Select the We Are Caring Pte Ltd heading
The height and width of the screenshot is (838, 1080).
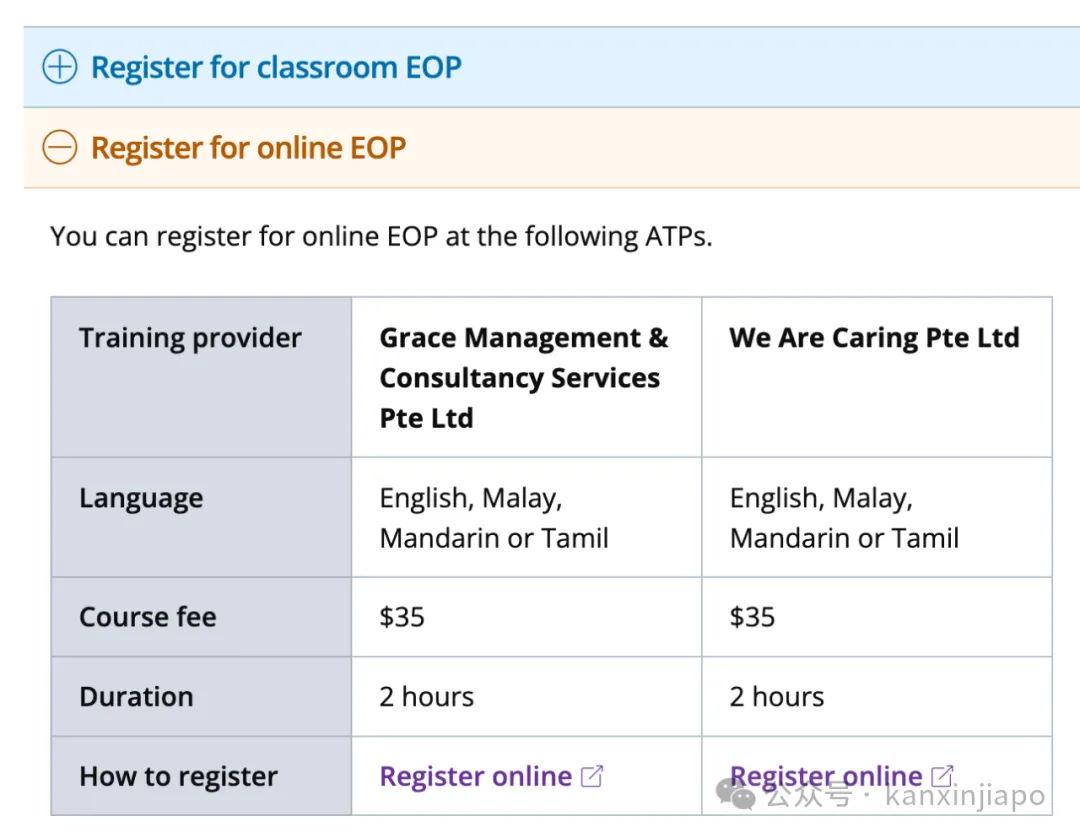point(874,337)
